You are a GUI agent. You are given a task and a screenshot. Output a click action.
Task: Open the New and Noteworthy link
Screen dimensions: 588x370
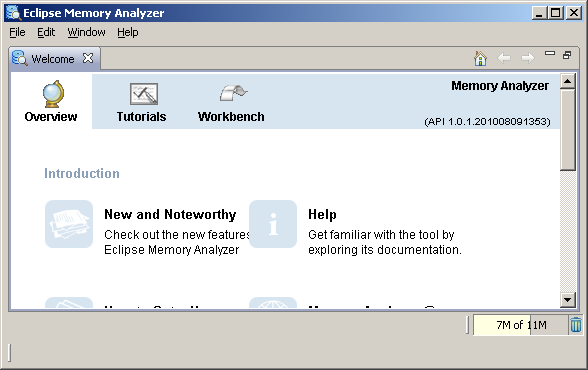pos(170,214)
